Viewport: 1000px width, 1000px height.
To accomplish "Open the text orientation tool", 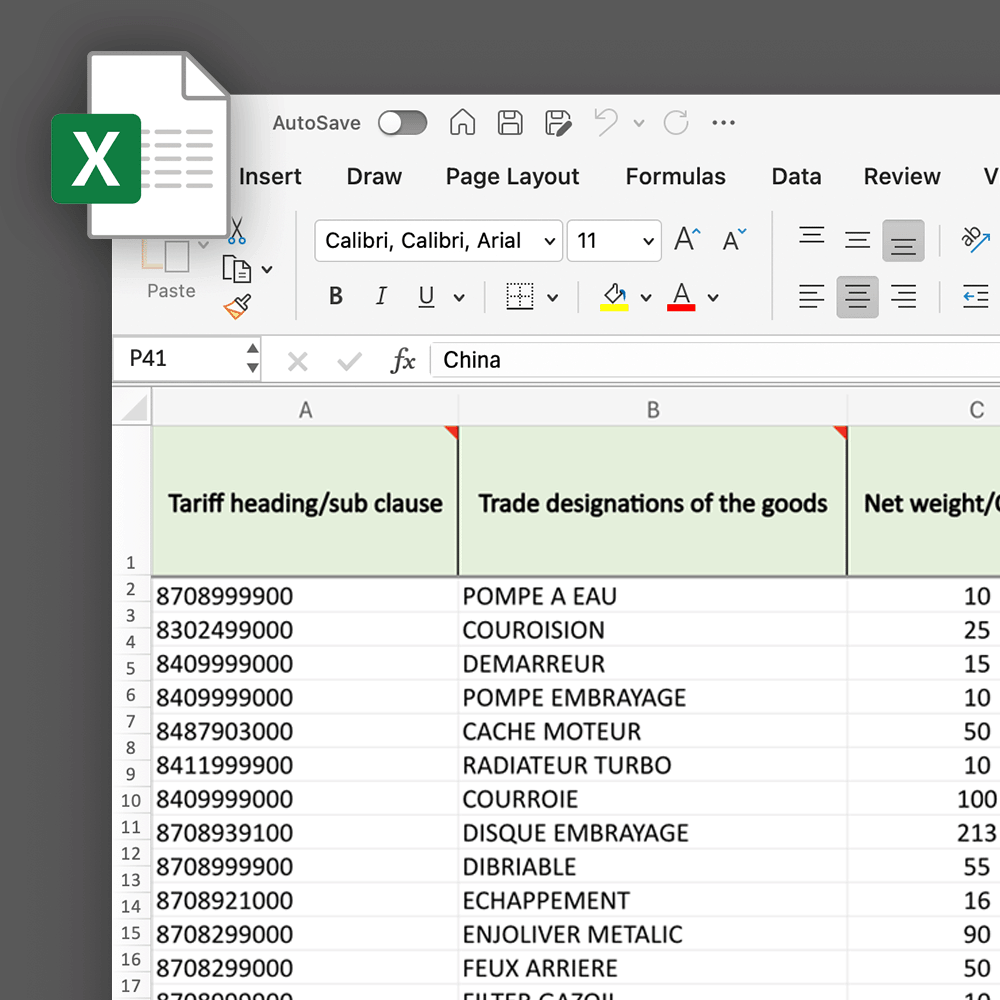I will (975, 239).
